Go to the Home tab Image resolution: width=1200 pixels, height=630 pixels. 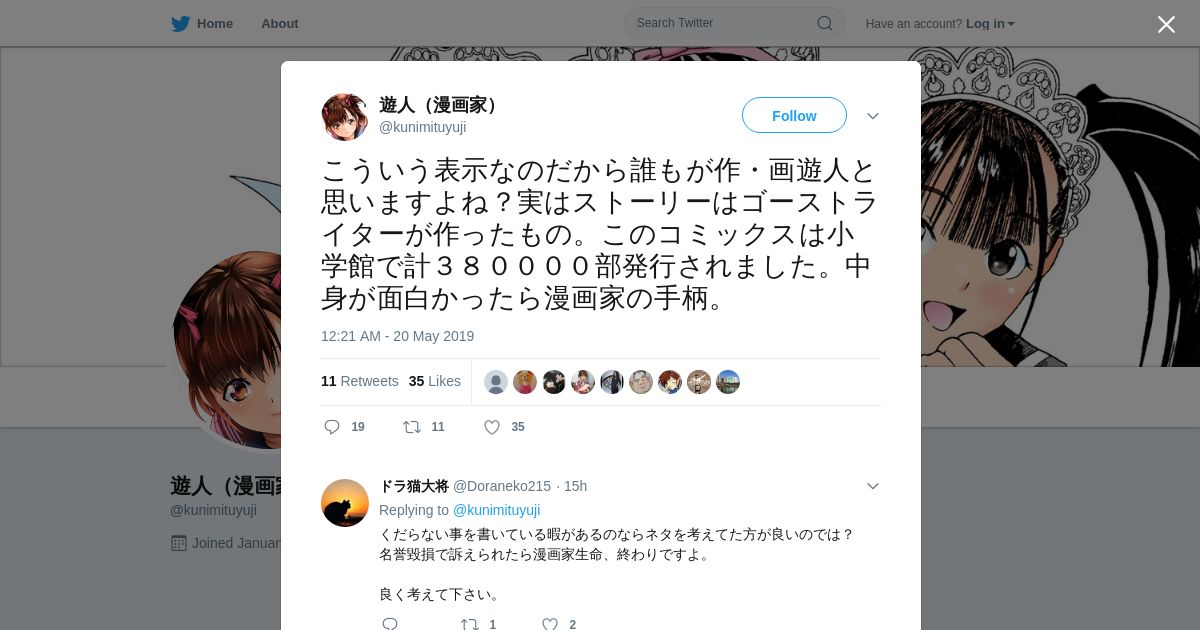click(x=215, y=23)
